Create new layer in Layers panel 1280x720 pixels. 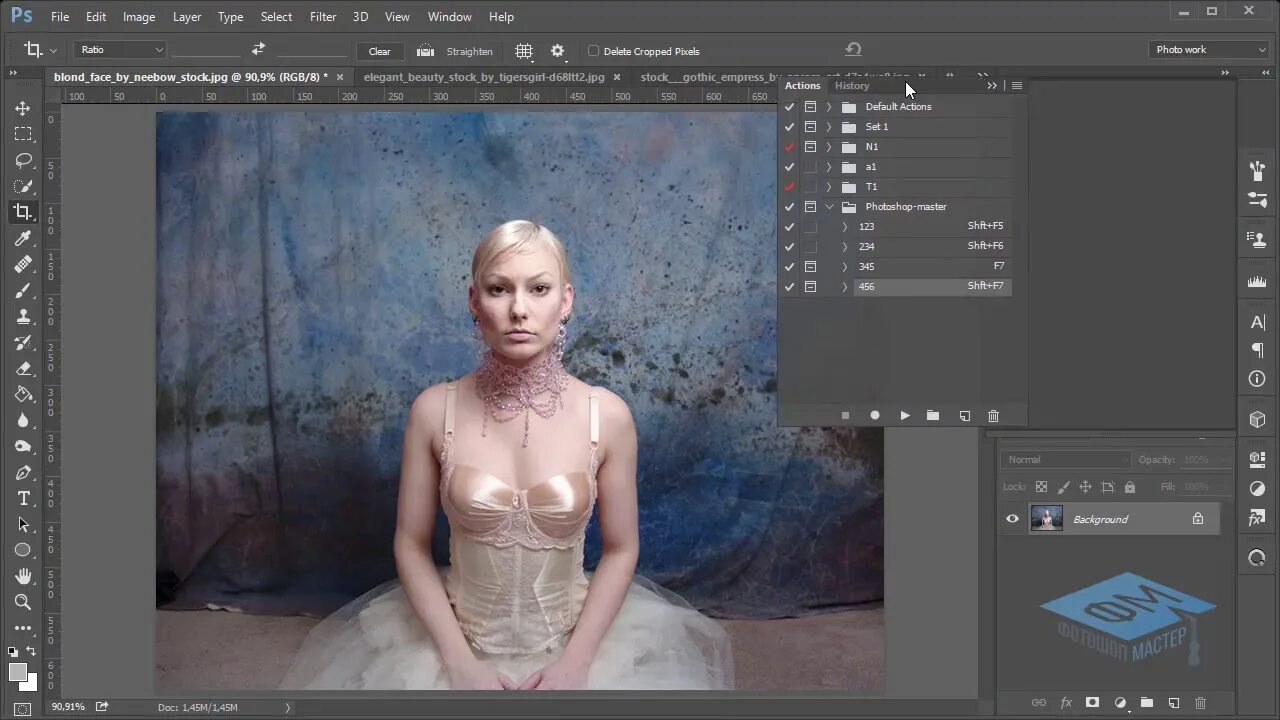[x=1174, y=703]
